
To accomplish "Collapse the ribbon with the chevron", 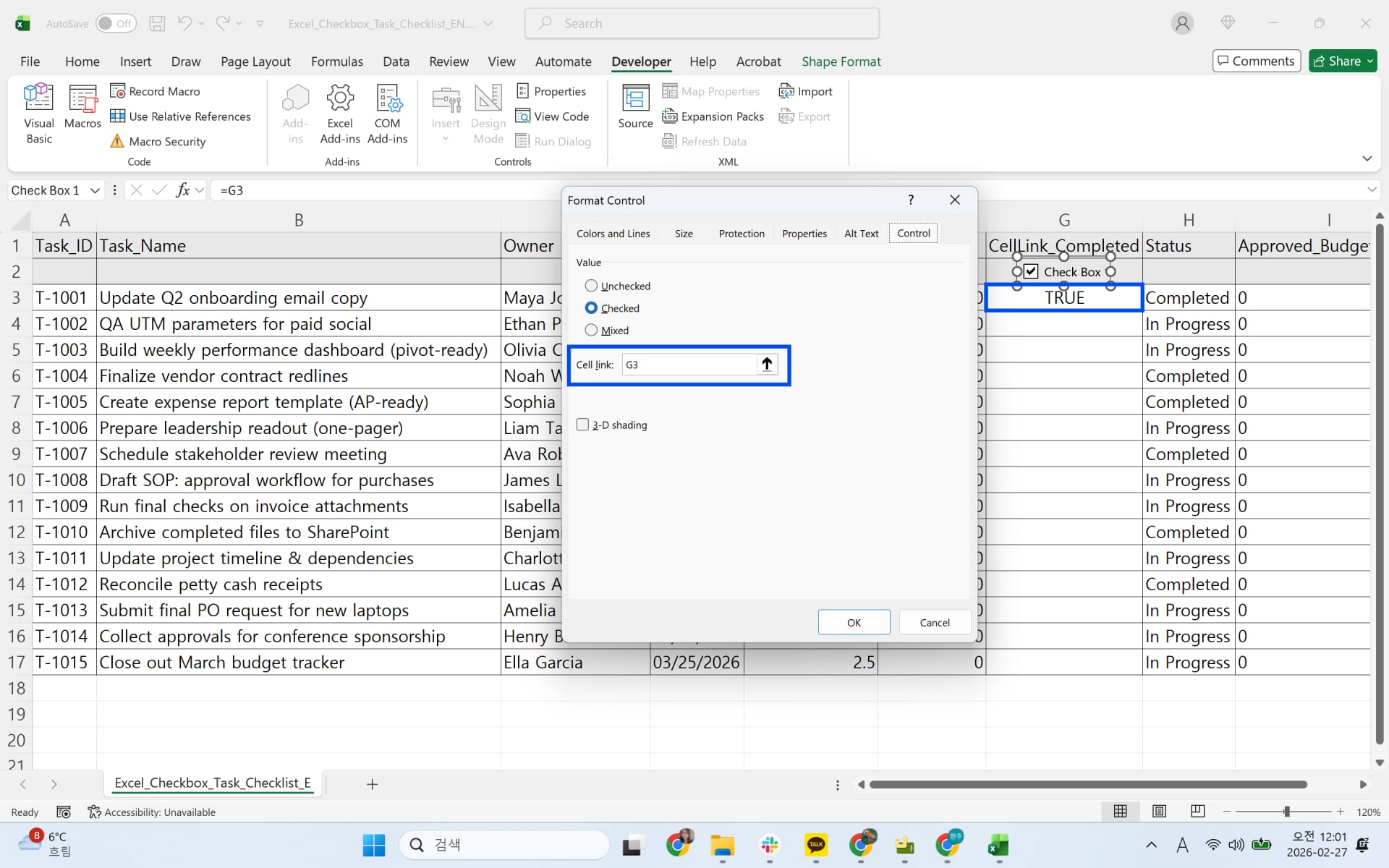I will click(x=1367, y=158).
